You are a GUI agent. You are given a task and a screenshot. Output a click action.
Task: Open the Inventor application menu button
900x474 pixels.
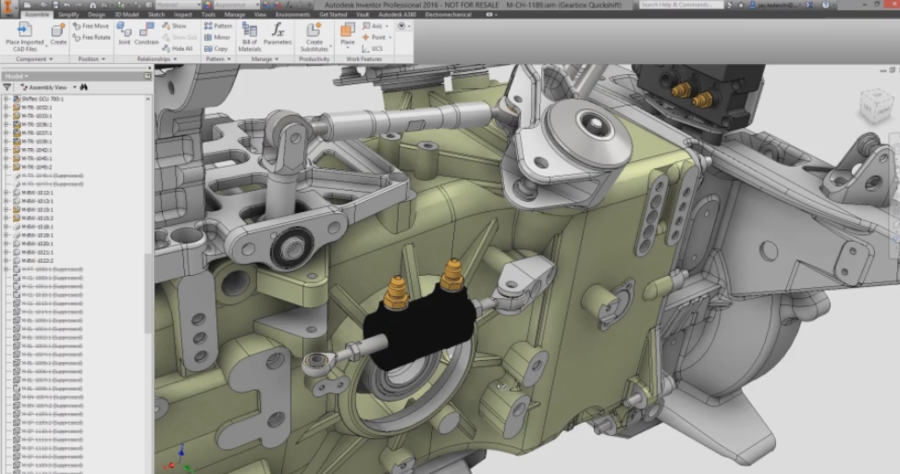tap(8, 8)
